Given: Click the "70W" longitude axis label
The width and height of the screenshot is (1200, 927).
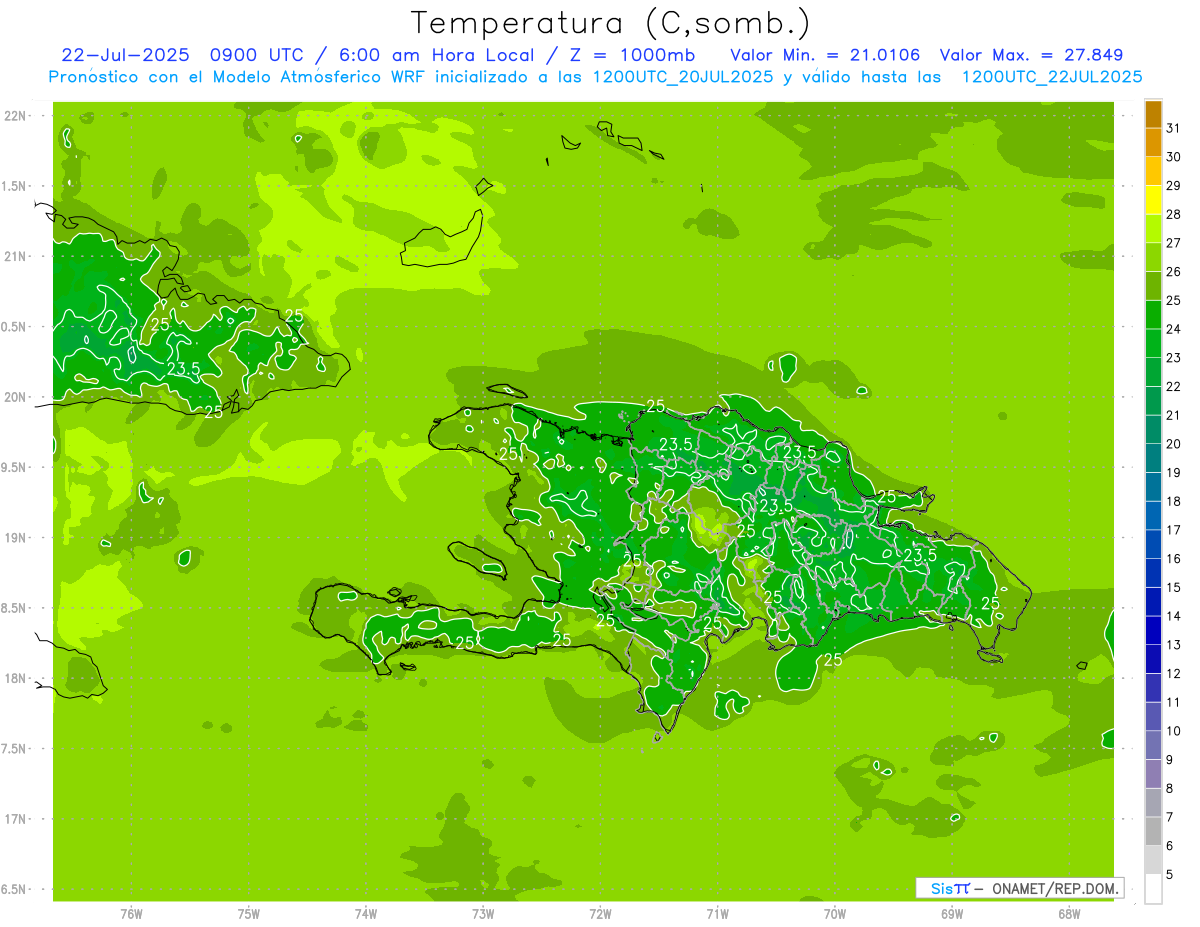Looking at the screenshot, I should [835, 914].
